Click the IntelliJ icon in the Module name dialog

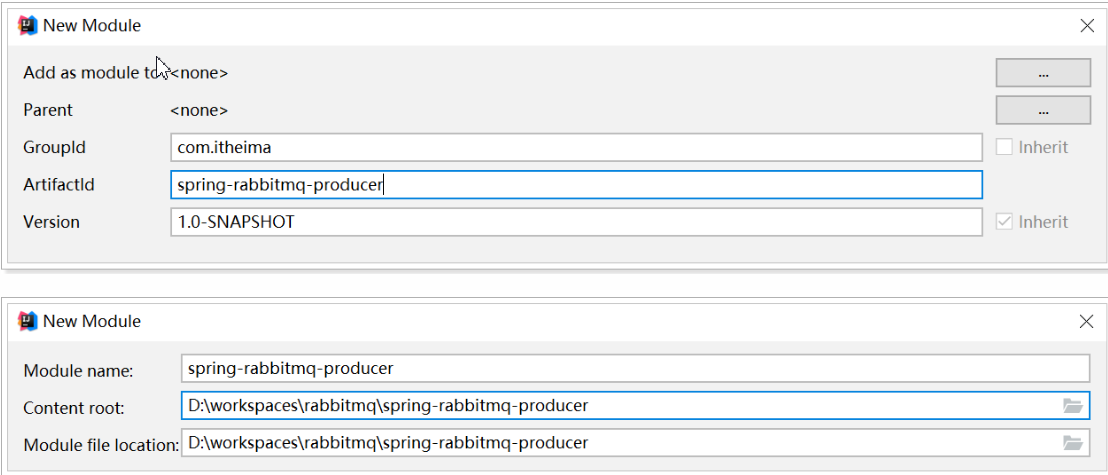pos(28,322)
